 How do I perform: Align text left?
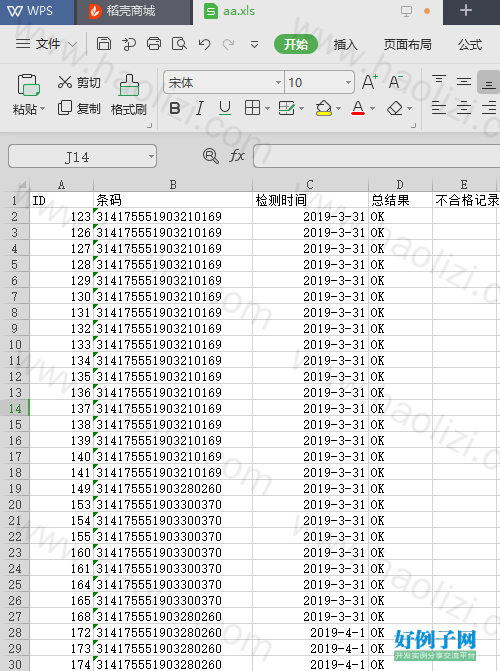(x=439, y=108)
